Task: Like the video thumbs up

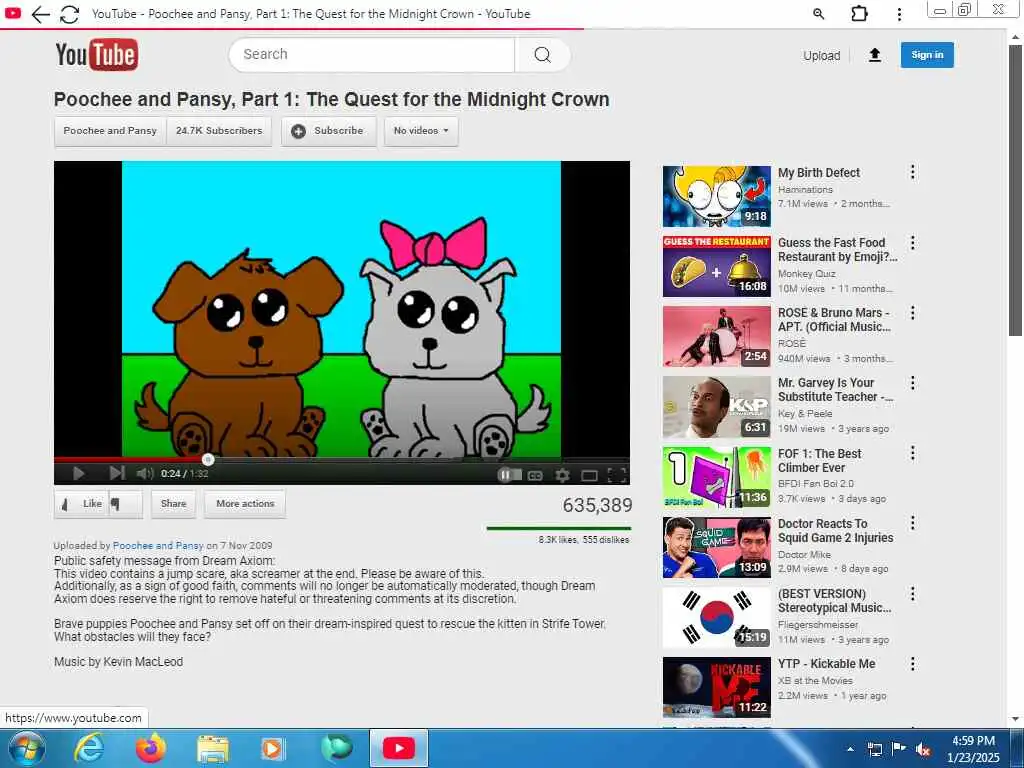Action: click(x=82, y=504)
